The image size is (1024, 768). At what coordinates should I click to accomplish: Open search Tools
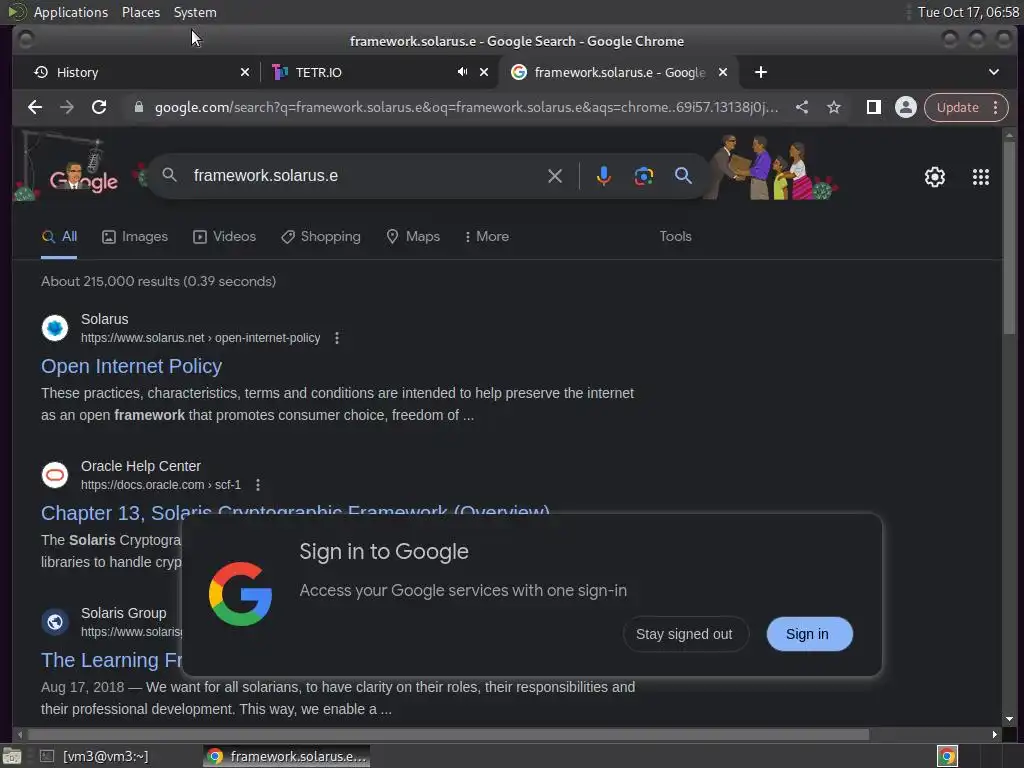point(675,236)
